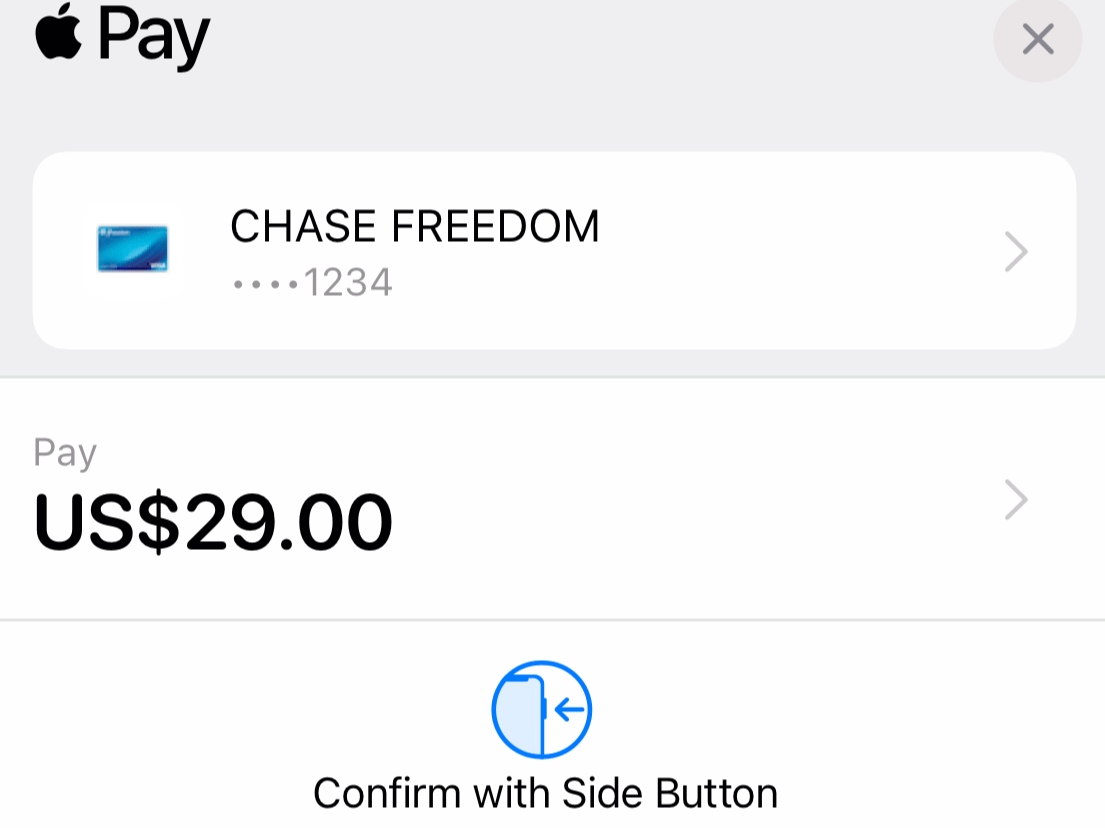
Task: Expand payment details chevron beside US$29.00
Action: point(1016,499)
